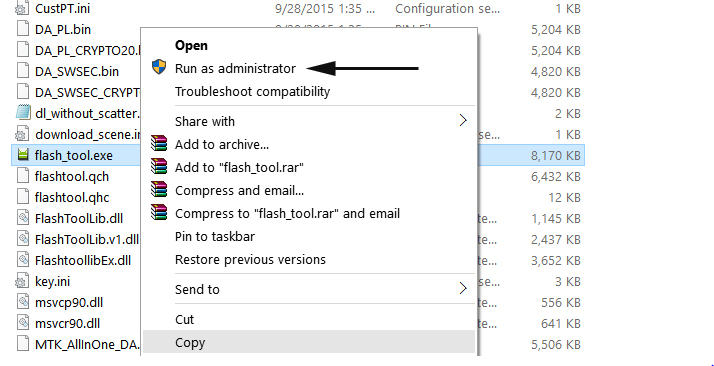Select the msvcr90.dll file name
Image resolution: width=714 pixels, height=366 pixels.
(x=67, y=324)
